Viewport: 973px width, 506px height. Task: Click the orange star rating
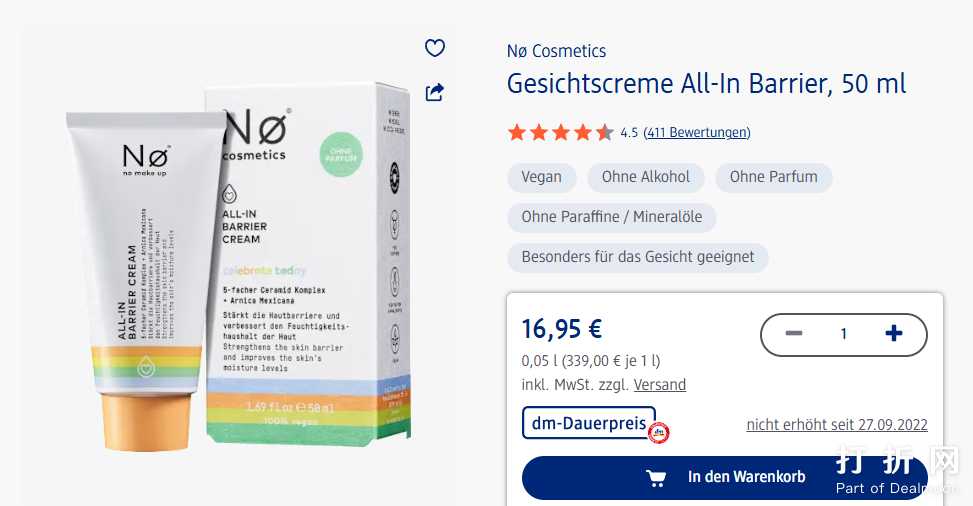(x=560, y=132)
